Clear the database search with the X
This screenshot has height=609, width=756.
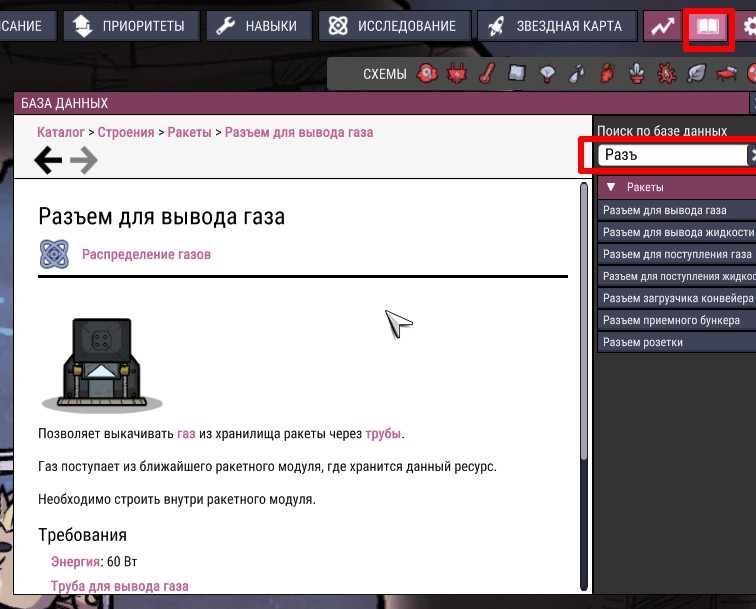[x=752, y=155]
